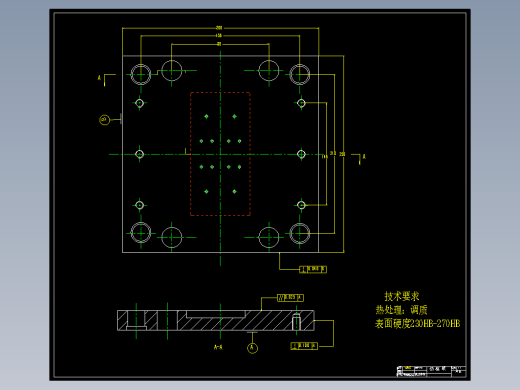Click the parallelism tolerance frame above the section view
The image size is (520, 390).
290,297
